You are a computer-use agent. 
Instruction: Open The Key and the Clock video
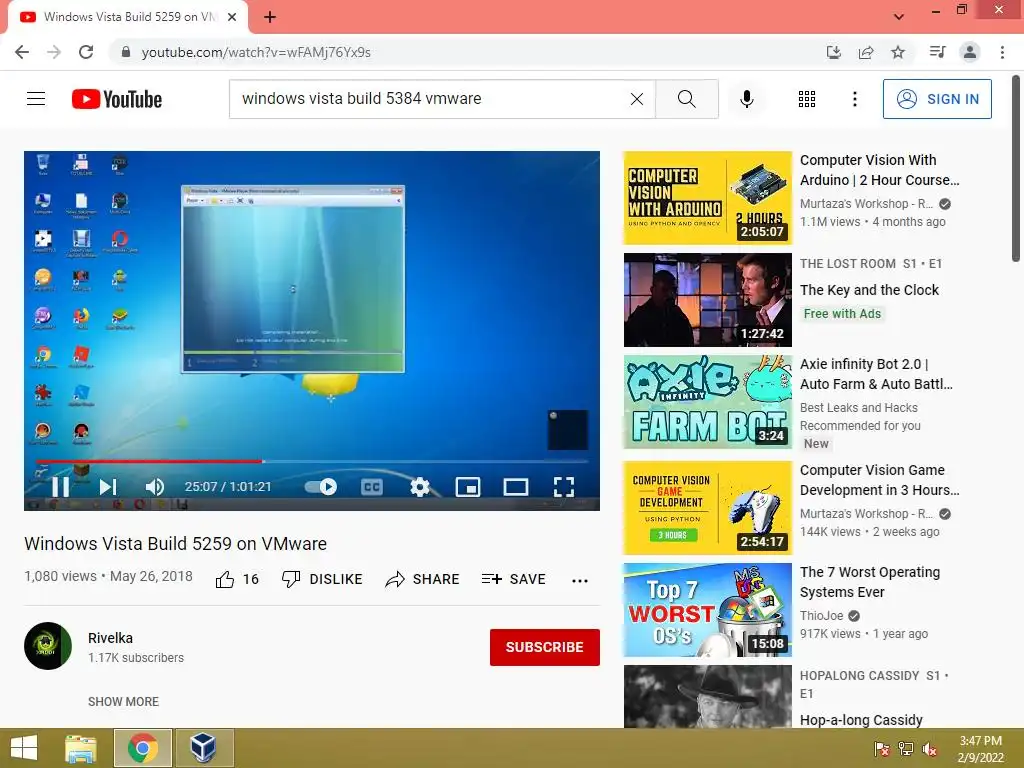point(869,290)
